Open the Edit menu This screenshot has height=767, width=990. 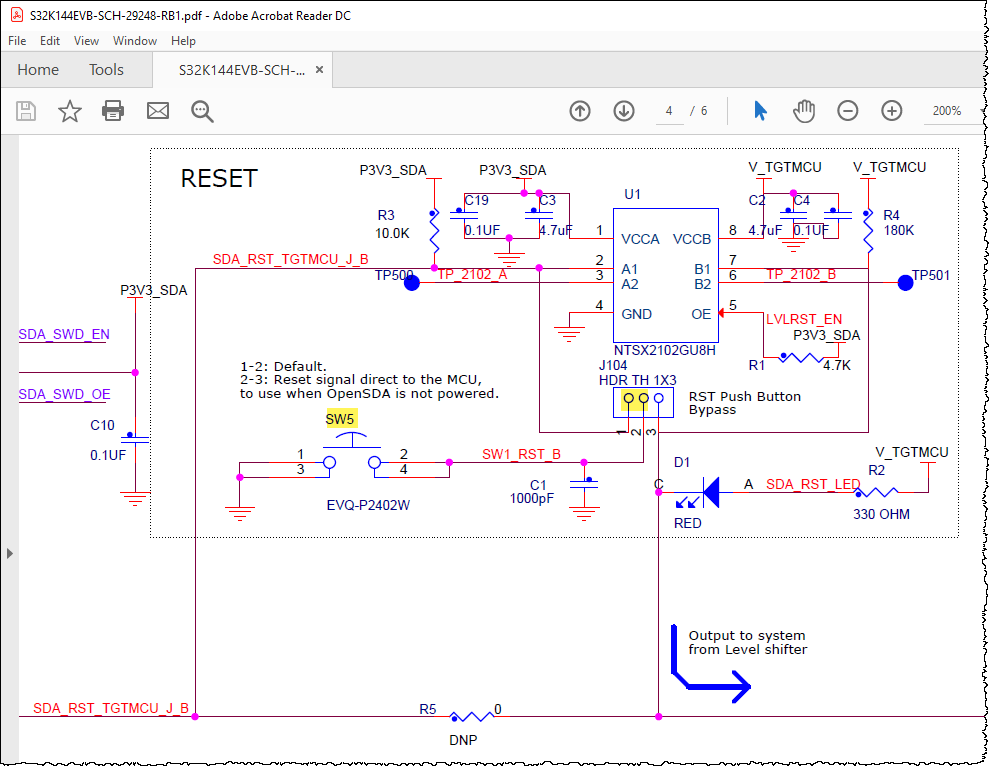(49, 41)
